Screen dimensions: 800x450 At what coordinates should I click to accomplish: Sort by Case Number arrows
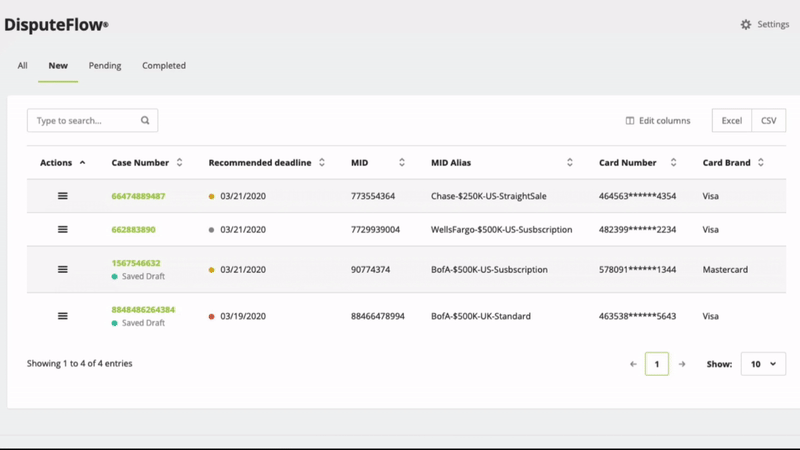point(180,163)
